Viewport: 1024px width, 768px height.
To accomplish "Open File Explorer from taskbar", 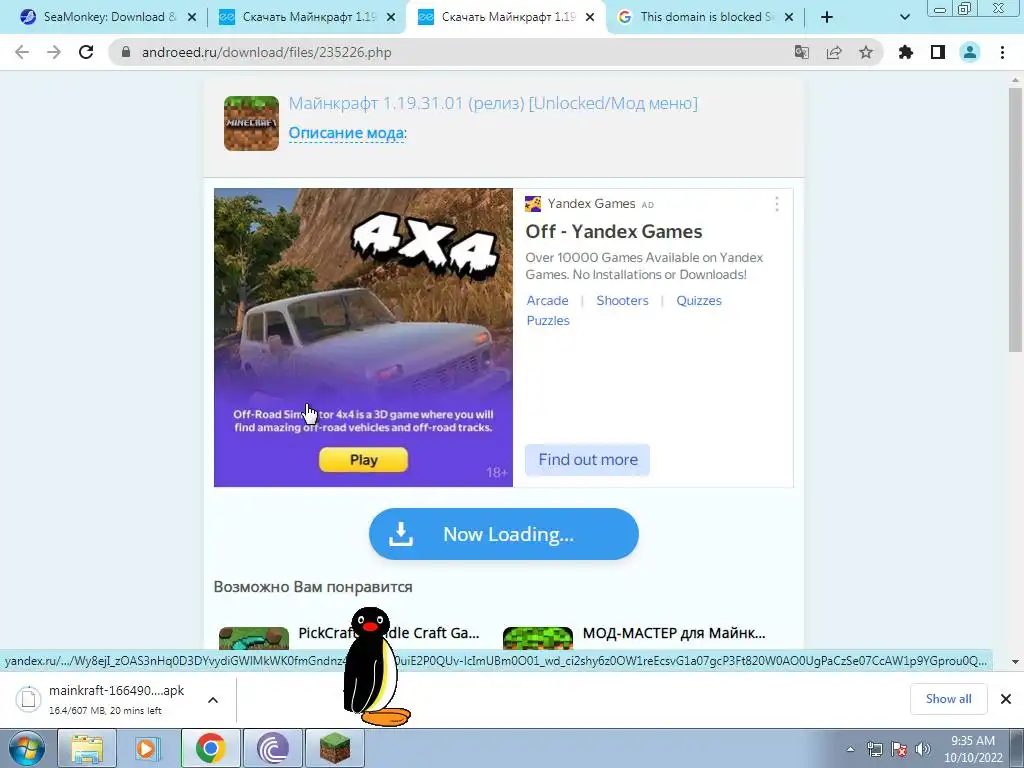I will (x=87, y=748).
